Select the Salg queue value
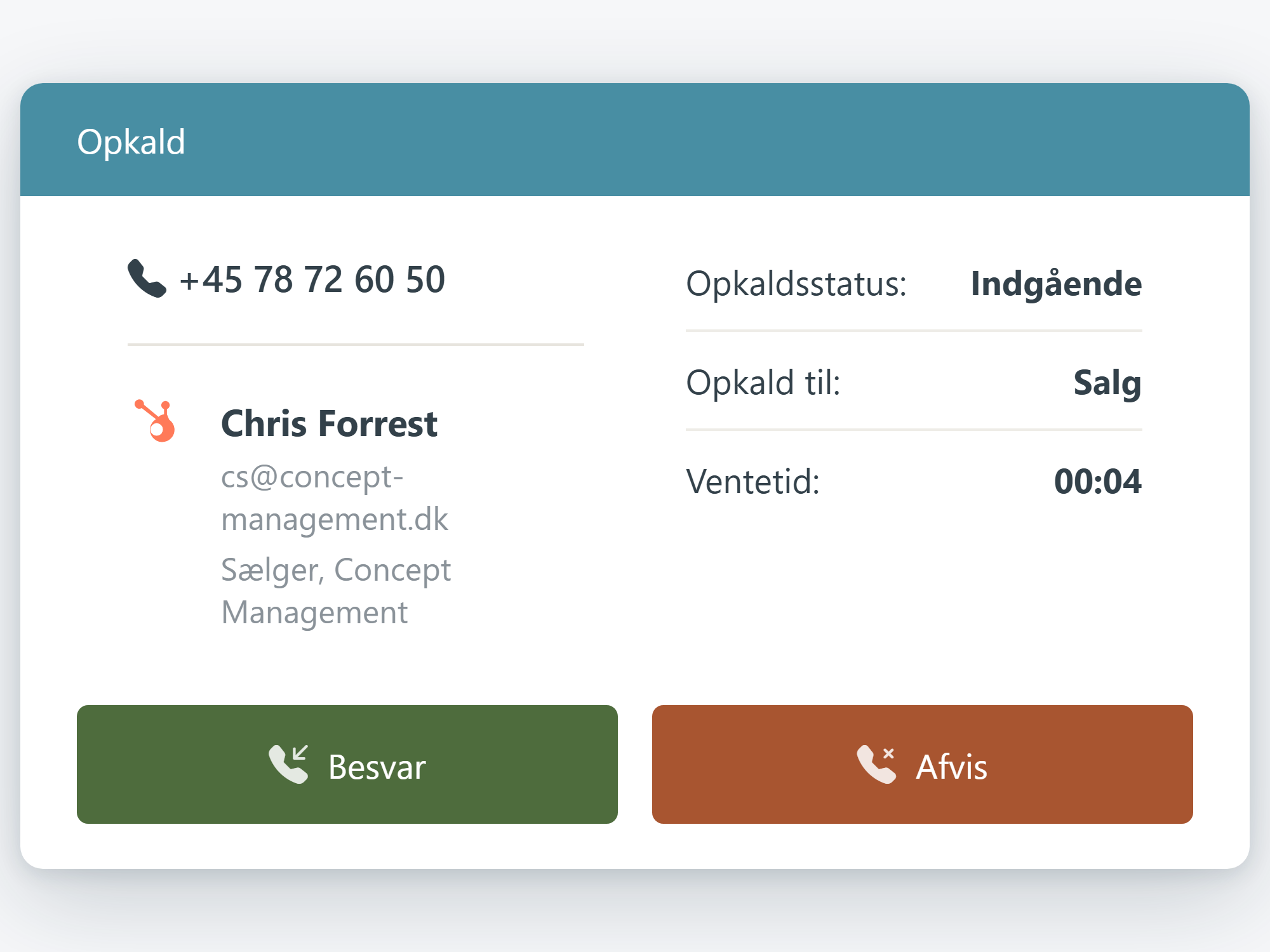This screenshot has height=952, width=1270. tap(1107, 383)
